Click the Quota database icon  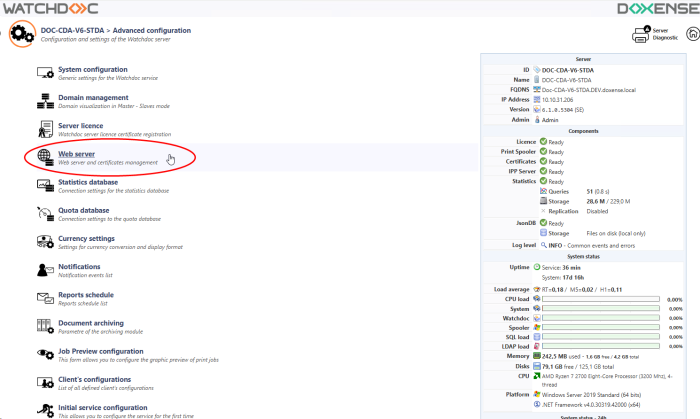click(x=44, y=214)
